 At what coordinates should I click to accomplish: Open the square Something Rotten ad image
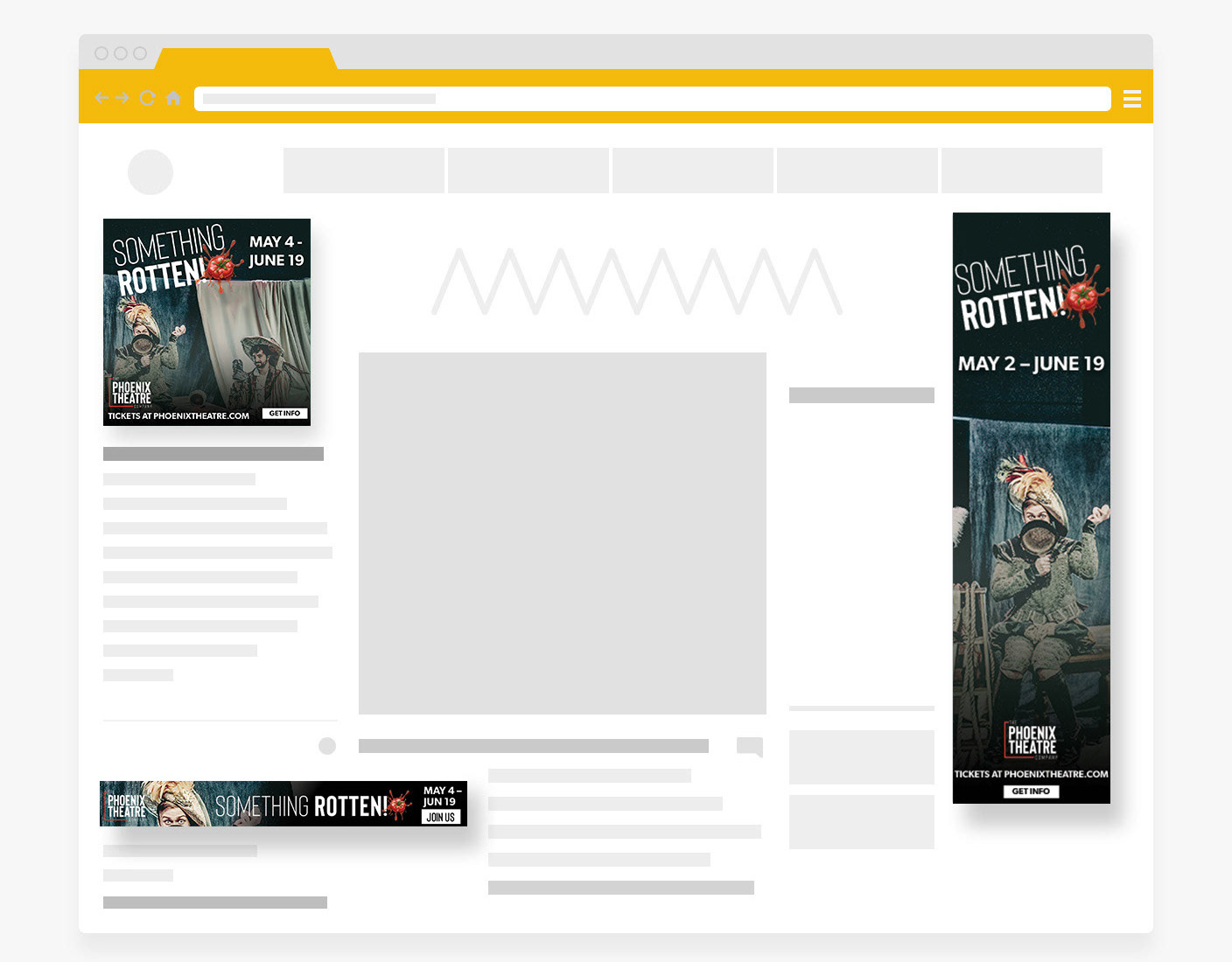coord(206,322)
